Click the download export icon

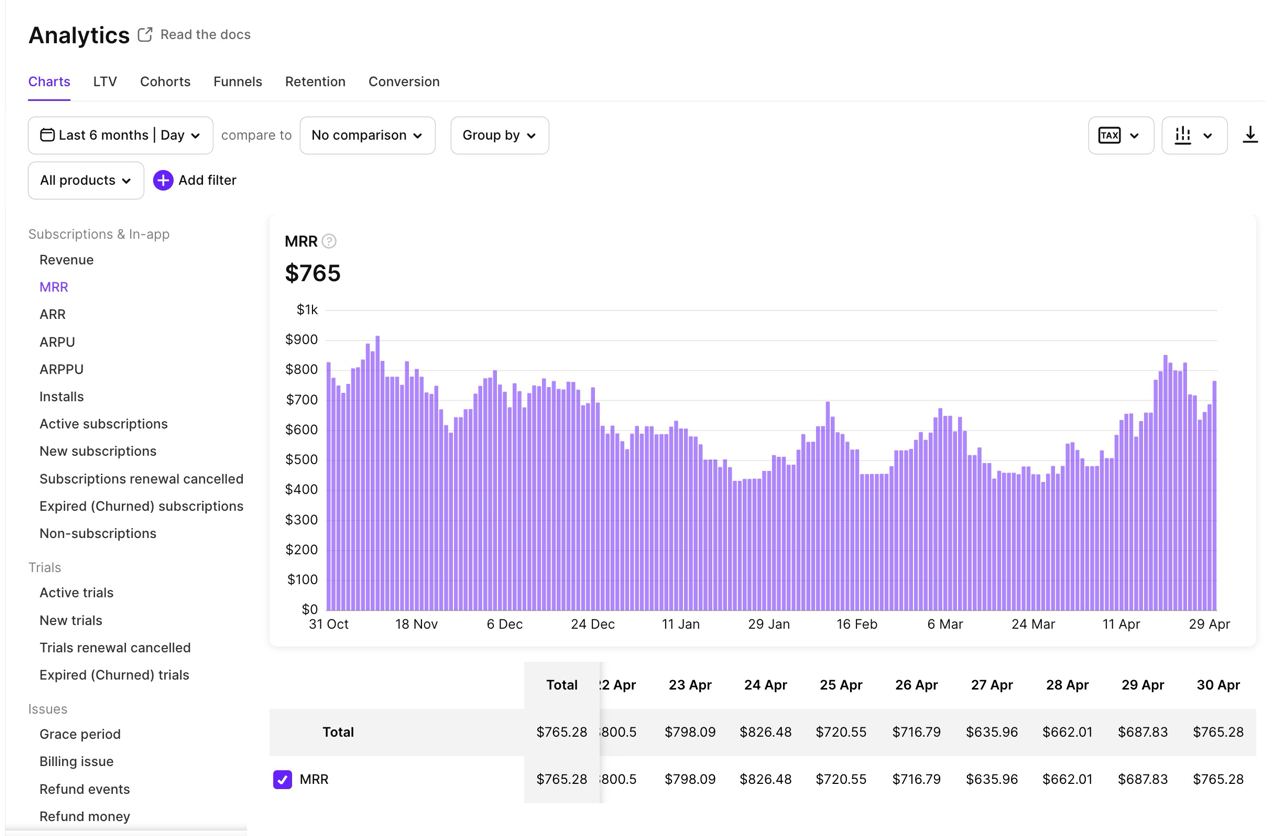tap(1251, 134)
